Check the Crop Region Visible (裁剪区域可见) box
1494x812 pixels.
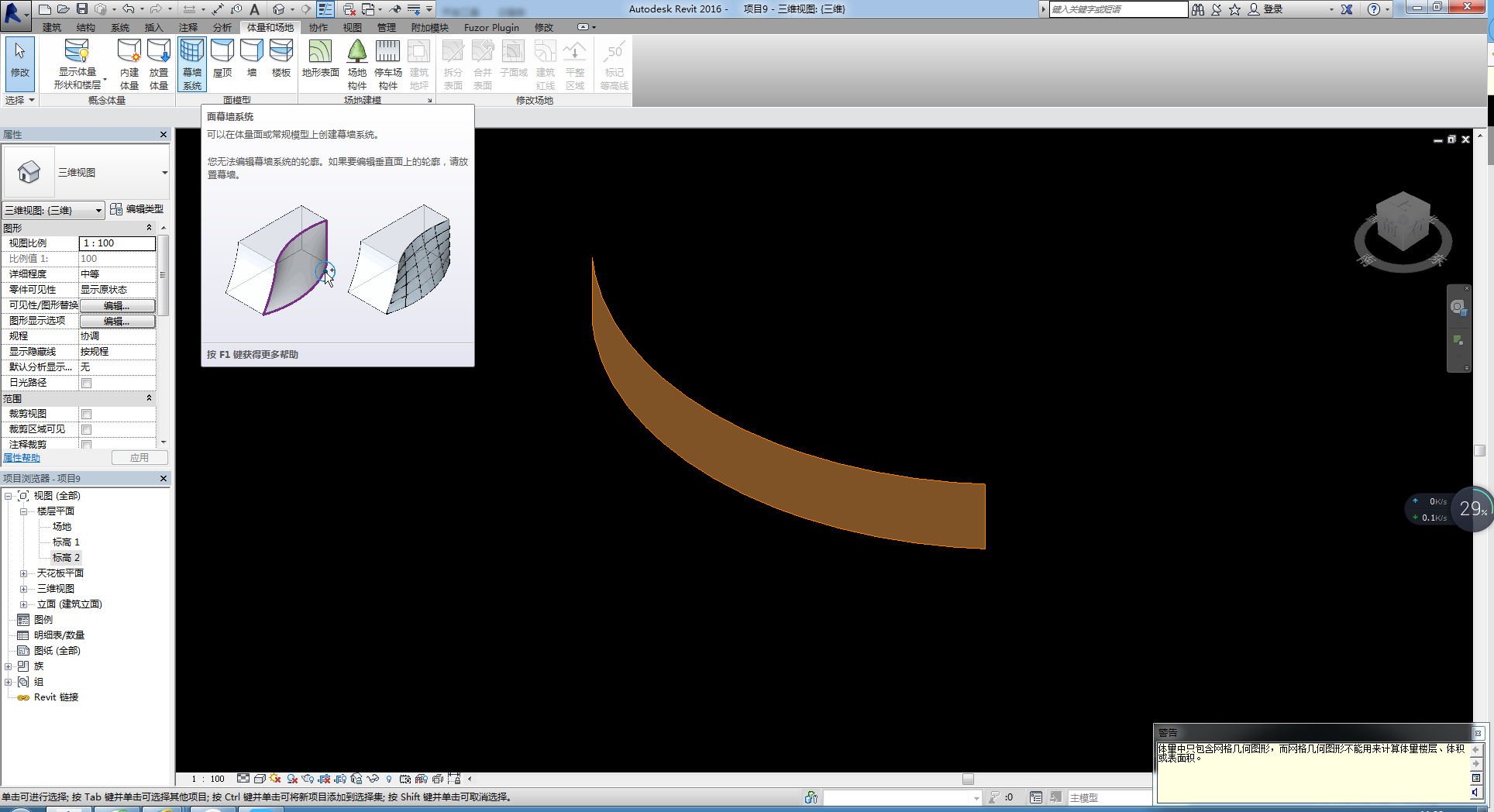point(87,429)
